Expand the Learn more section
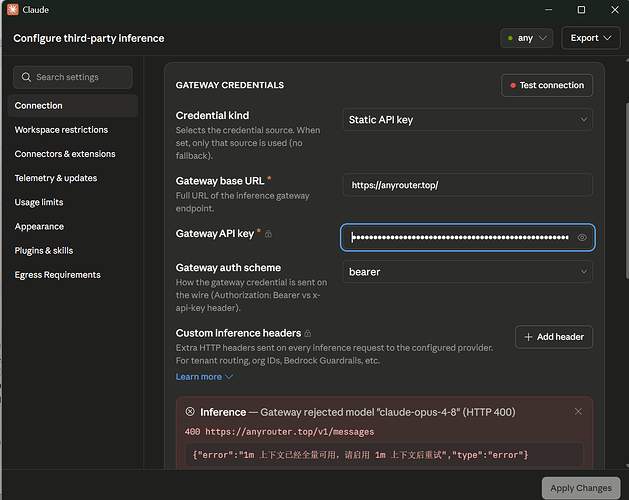This screenshot has width=629, height=500. [204, 377]
